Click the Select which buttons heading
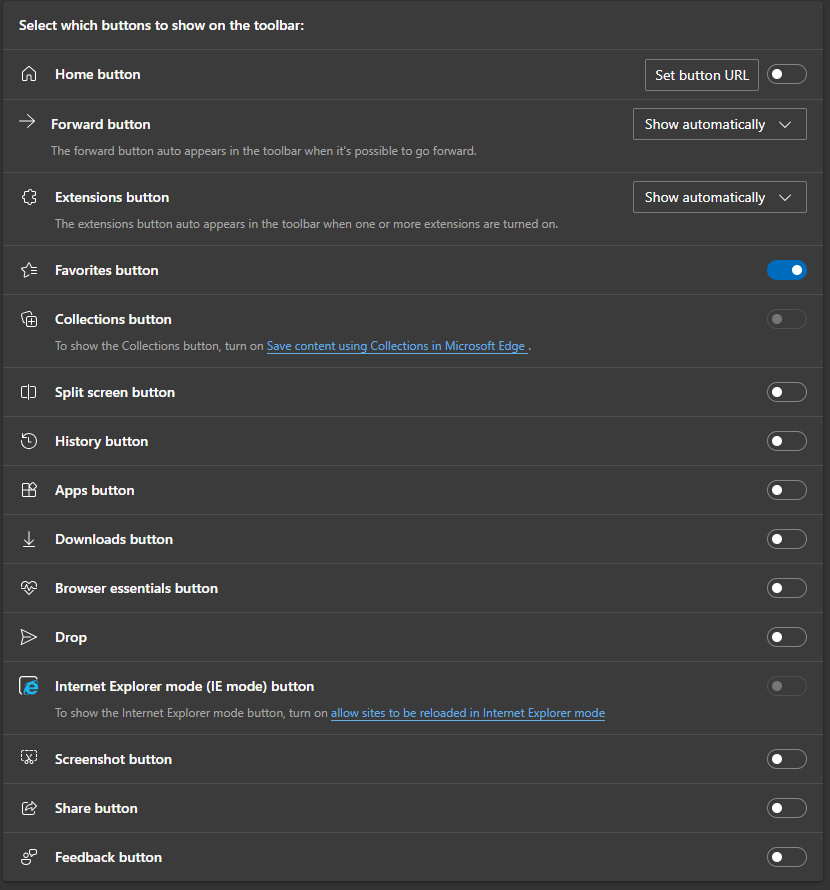The height and width of the screenshot is (890, 830). [161, 26]
